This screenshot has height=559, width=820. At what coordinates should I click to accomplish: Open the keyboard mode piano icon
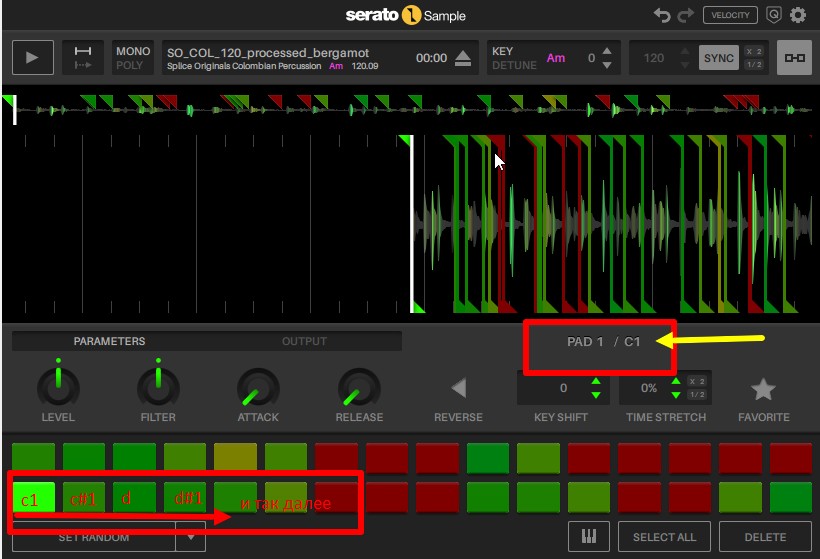click(589, 537)
